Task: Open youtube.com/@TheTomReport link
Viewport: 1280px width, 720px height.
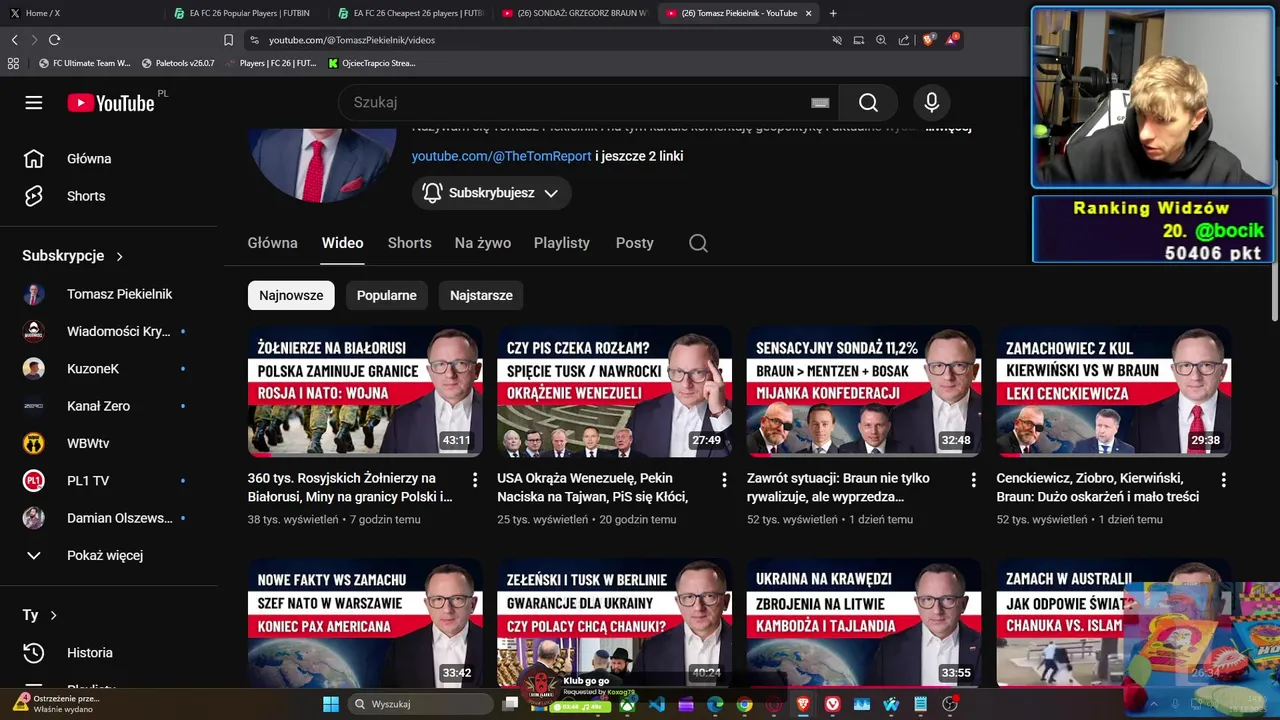Action: 501,156
